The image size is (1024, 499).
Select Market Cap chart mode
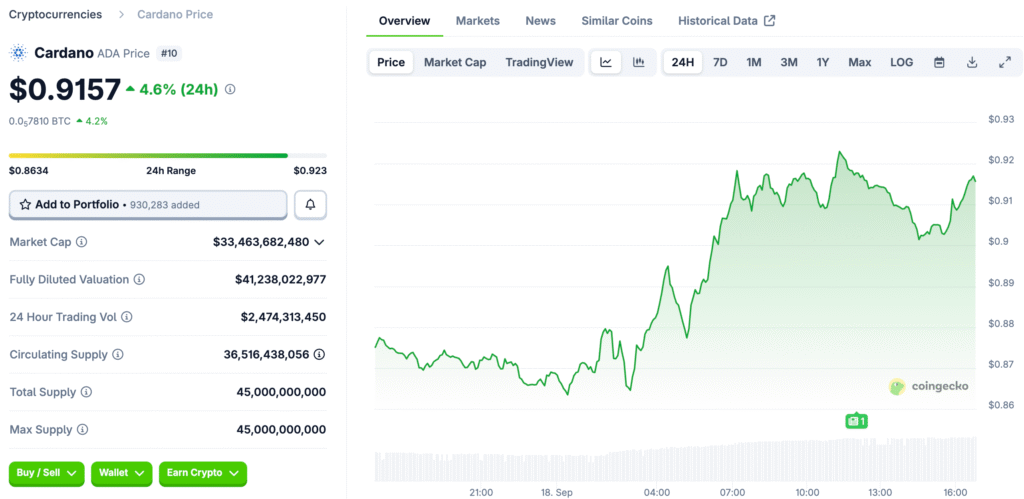click(x=455, y=63)
